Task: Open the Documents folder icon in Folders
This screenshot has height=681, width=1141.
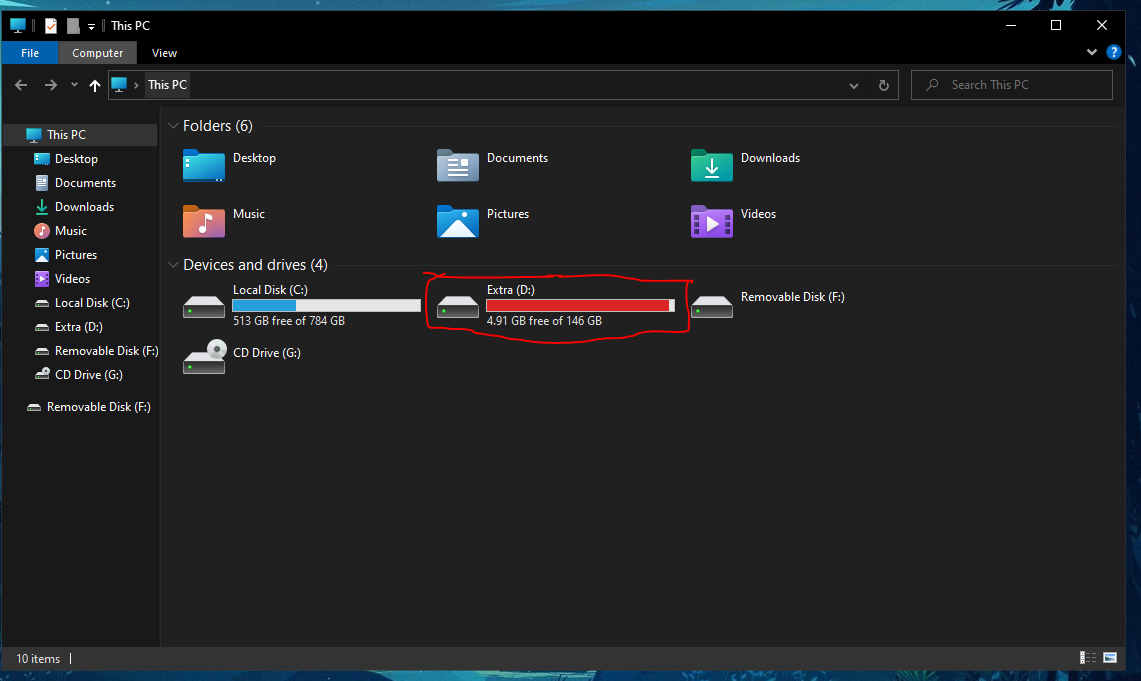Action: [x=458, y=166]
